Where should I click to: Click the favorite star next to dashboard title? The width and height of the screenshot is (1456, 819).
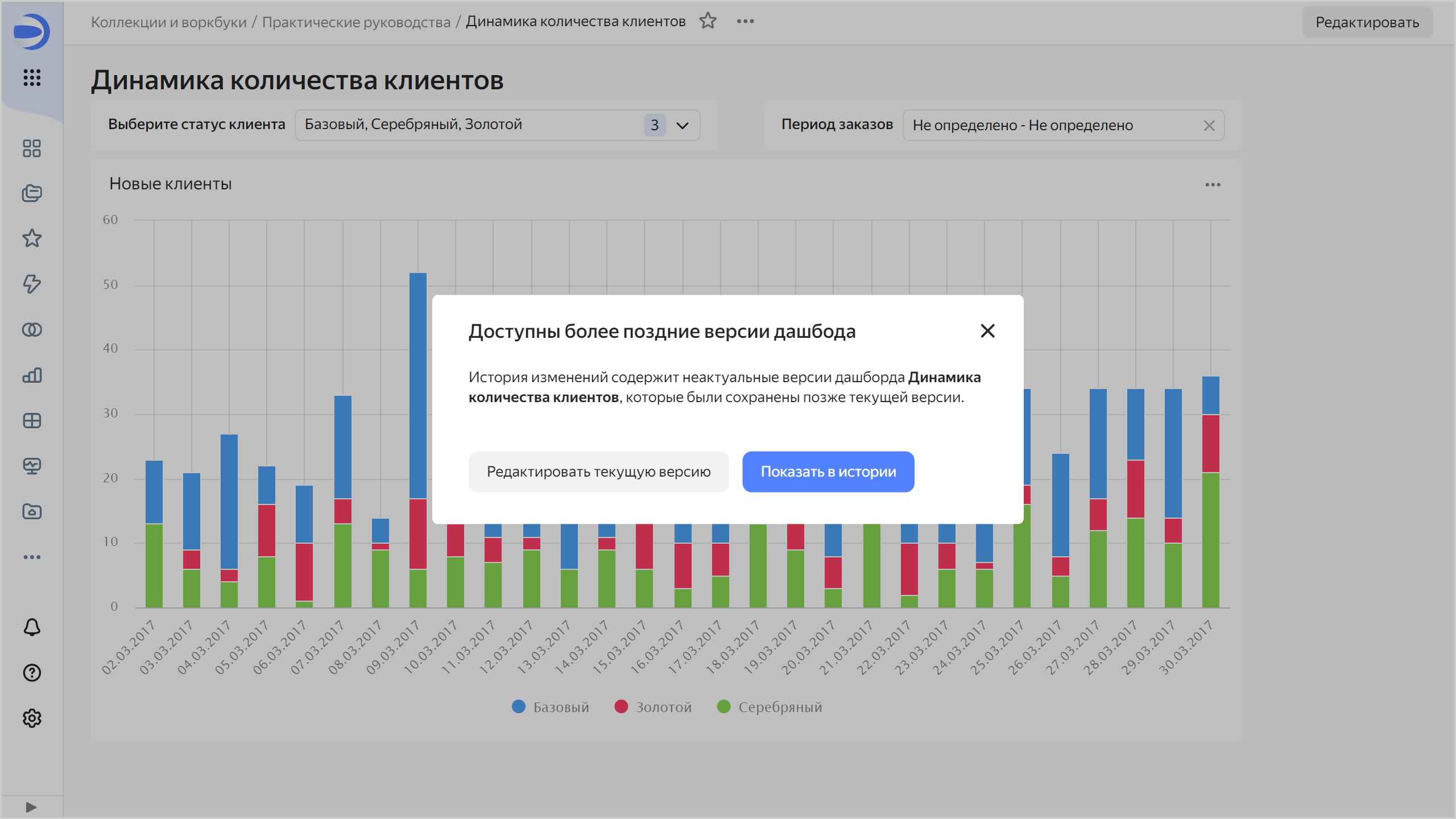(708, 22)
